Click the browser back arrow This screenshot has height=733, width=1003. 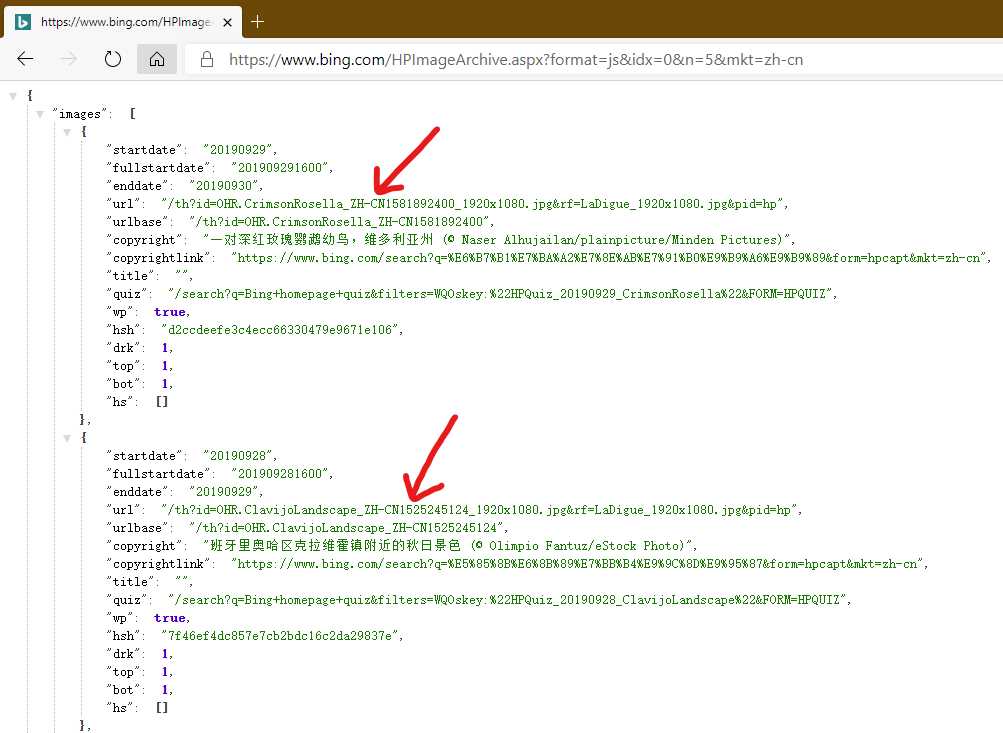click(25, 59)
